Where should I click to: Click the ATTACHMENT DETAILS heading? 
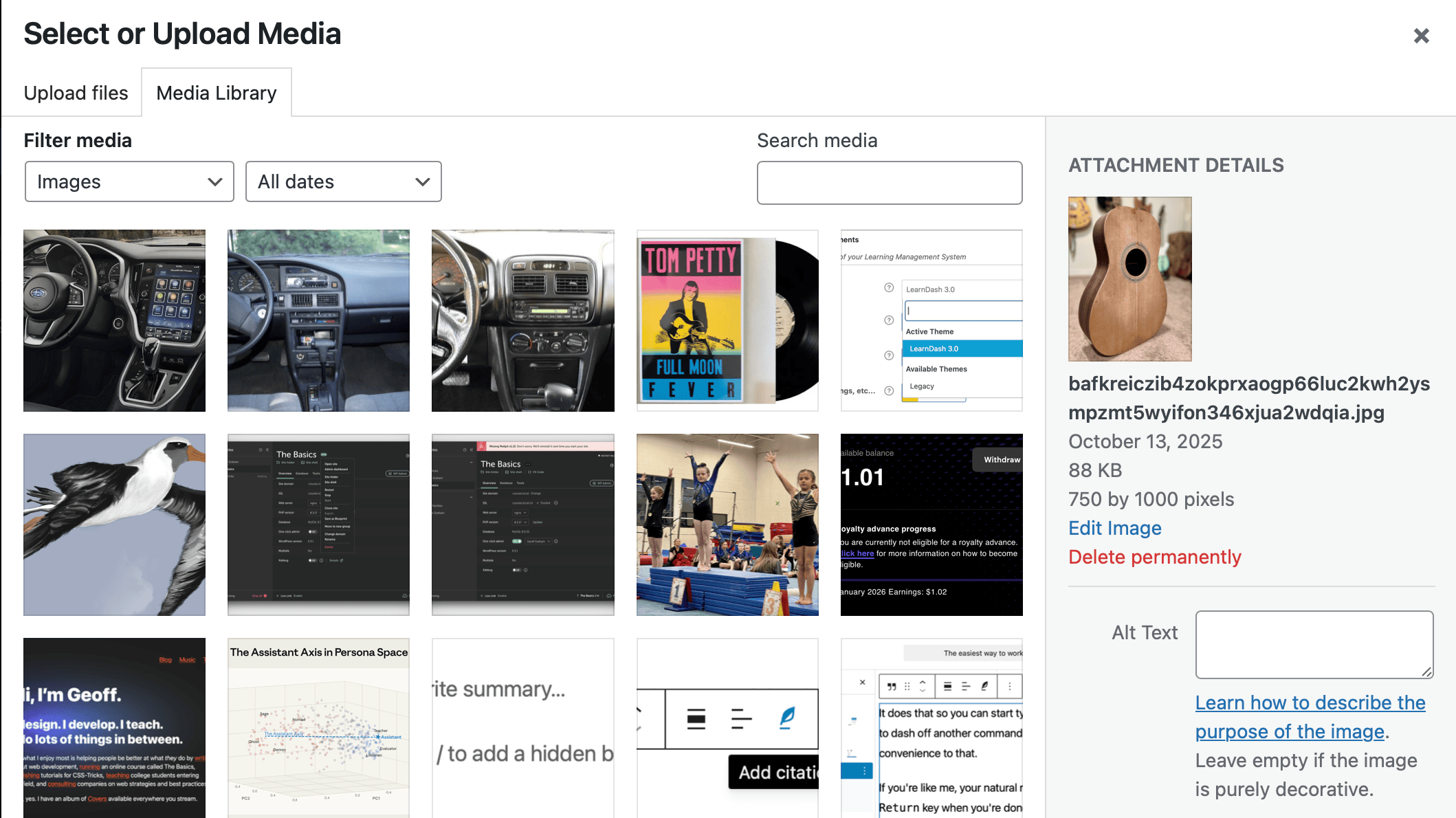point(1176,165)
